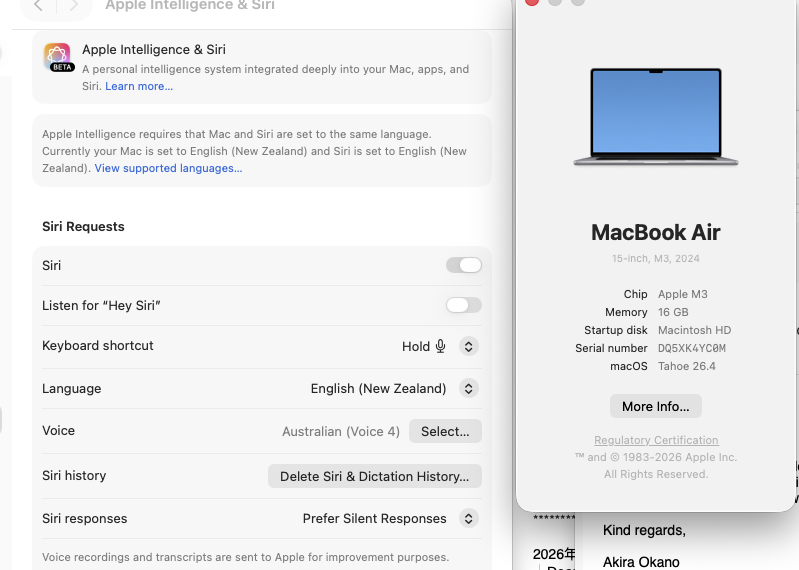Click the macOS Tahoe 26.4 version text
The width and height of the screenshot is (799, 570).
[687, 366]
